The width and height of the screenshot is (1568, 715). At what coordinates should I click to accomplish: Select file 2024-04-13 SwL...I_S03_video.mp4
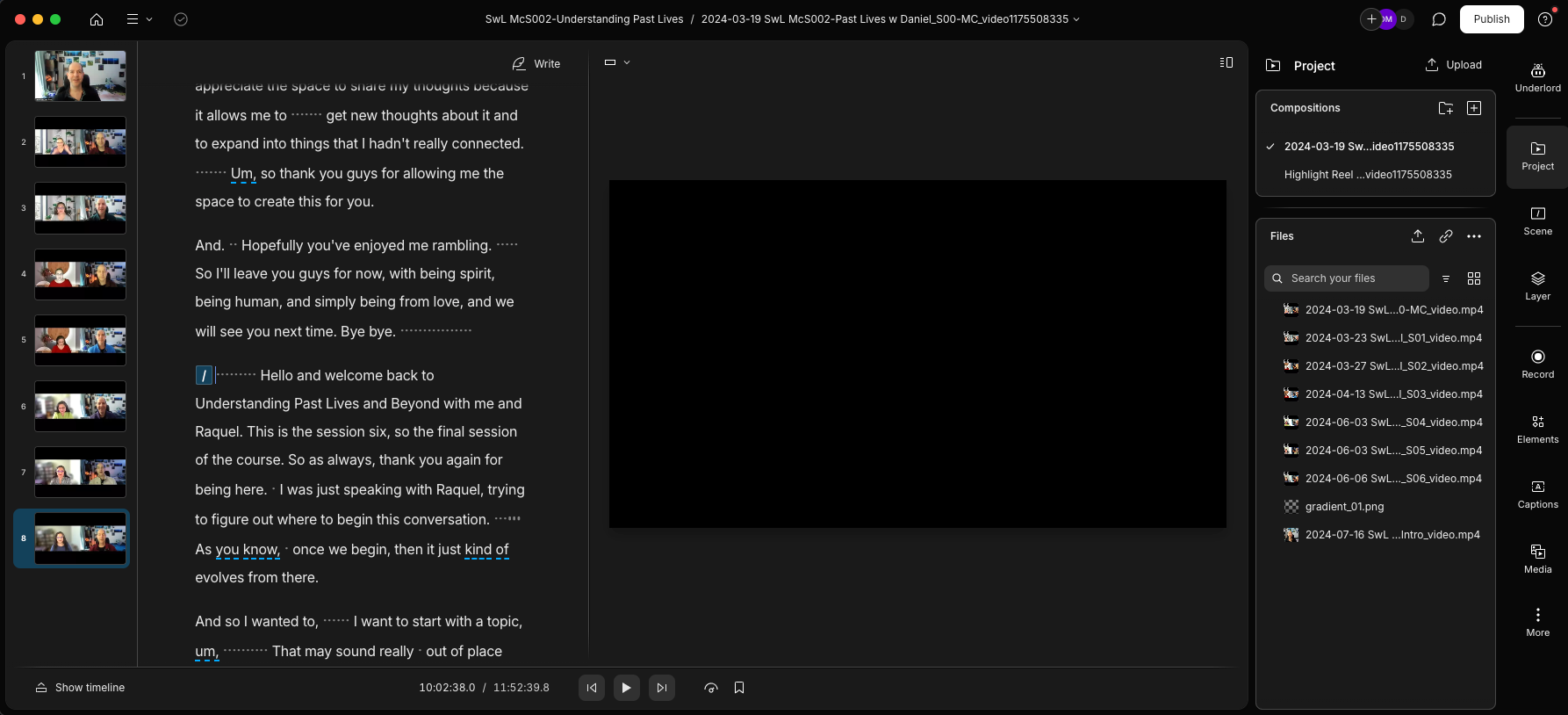coord(1383,394)
